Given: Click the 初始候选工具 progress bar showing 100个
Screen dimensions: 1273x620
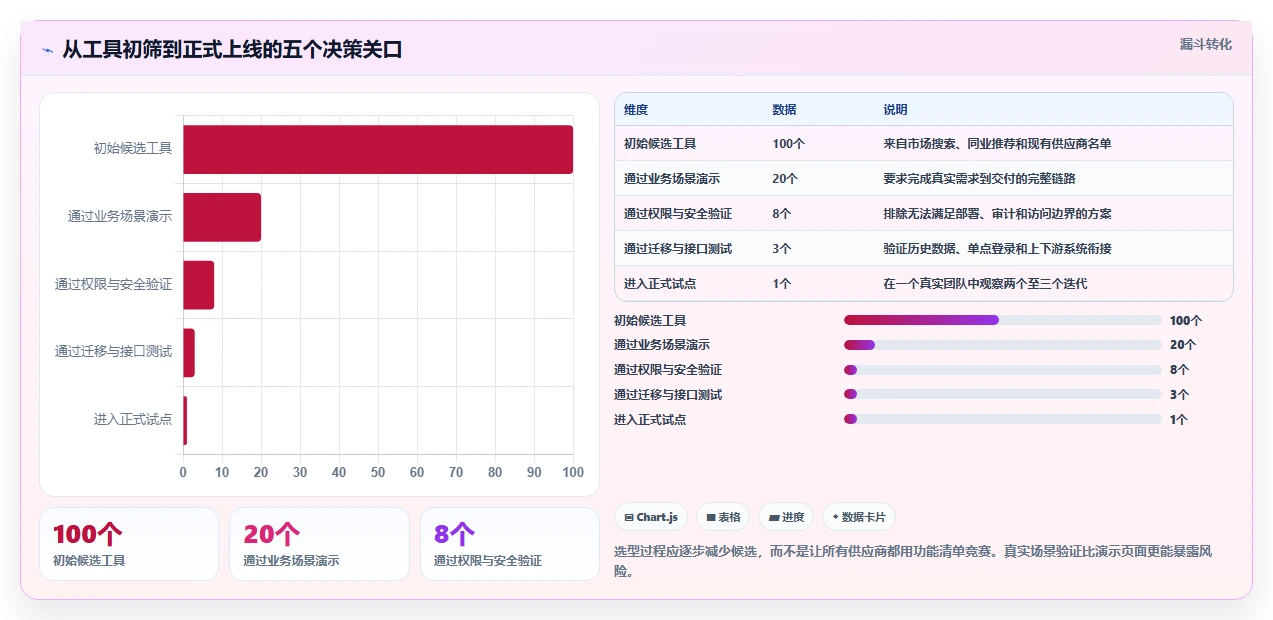Looking at the screenshot, I should [x=1003, y=320].
